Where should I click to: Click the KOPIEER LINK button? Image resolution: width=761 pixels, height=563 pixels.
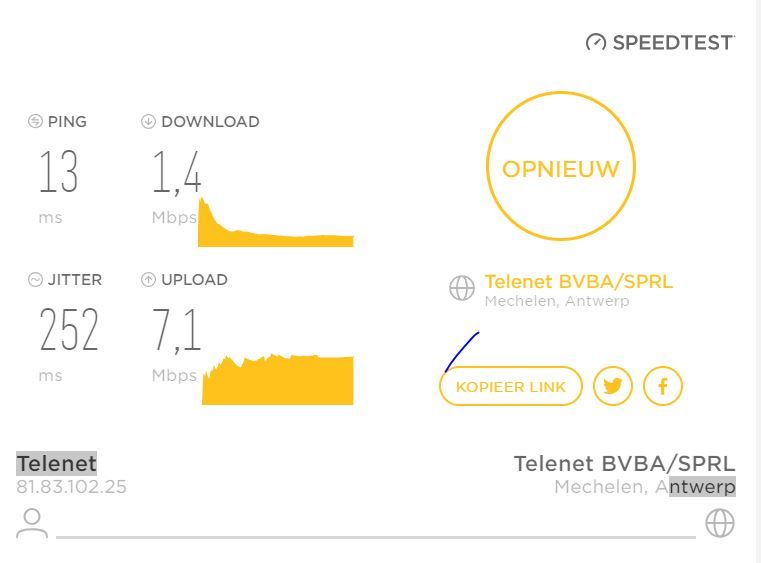click(x=510, y=386)
